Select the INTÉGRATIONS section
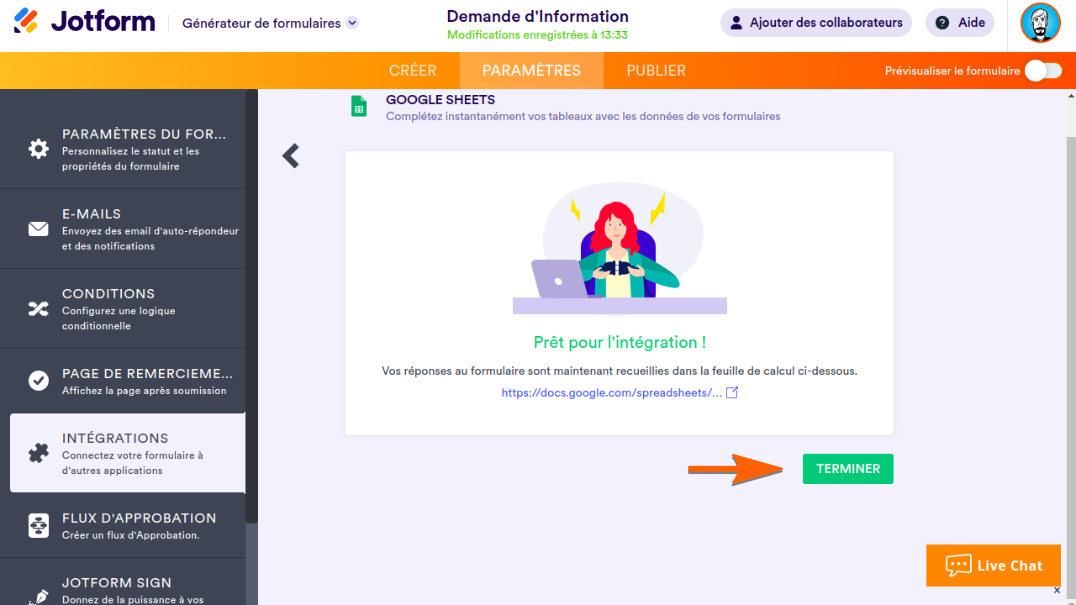Screen dimensions: 1076x605 128,453
